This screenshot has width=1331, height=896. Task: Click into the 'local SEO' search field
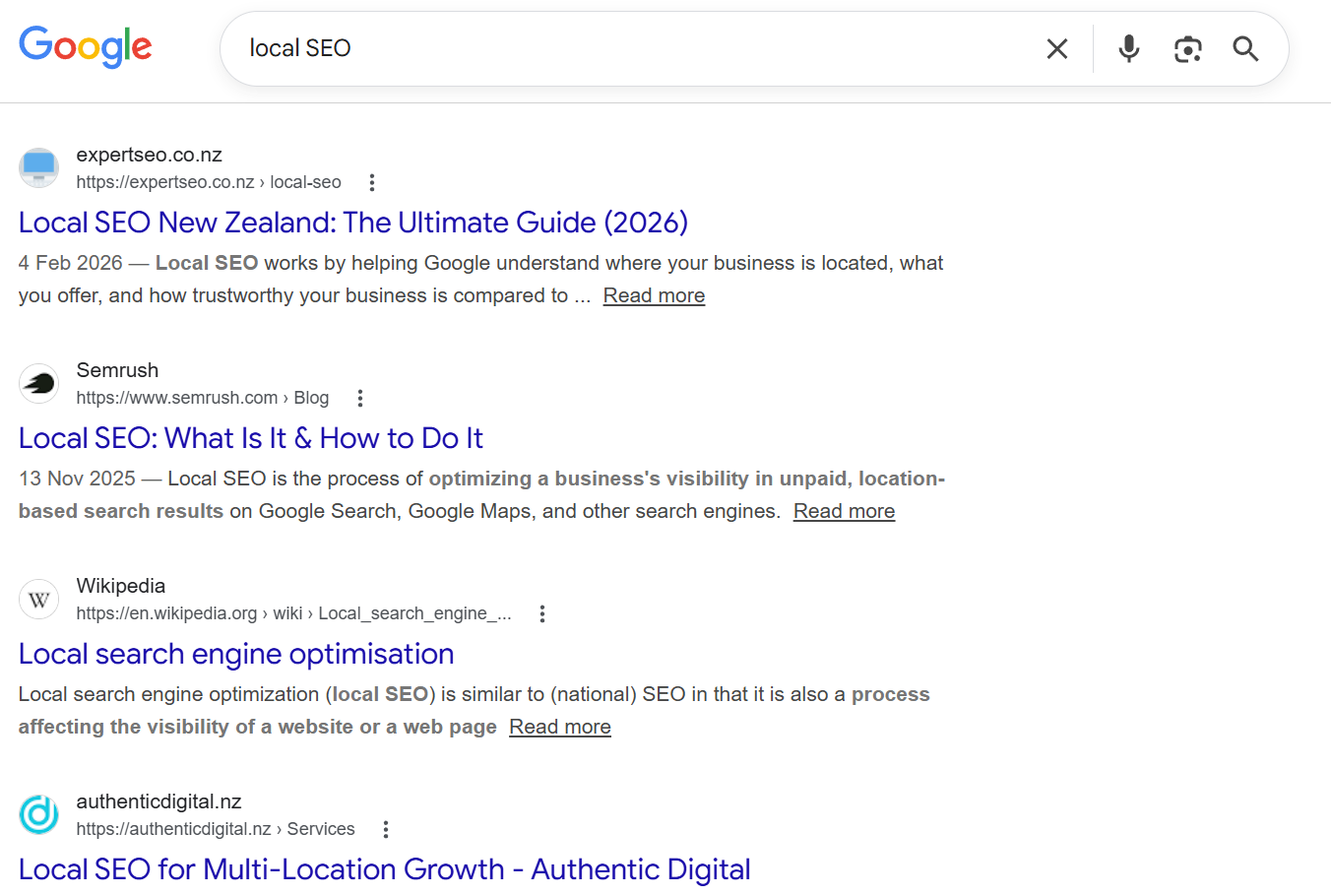click(630, 48)
